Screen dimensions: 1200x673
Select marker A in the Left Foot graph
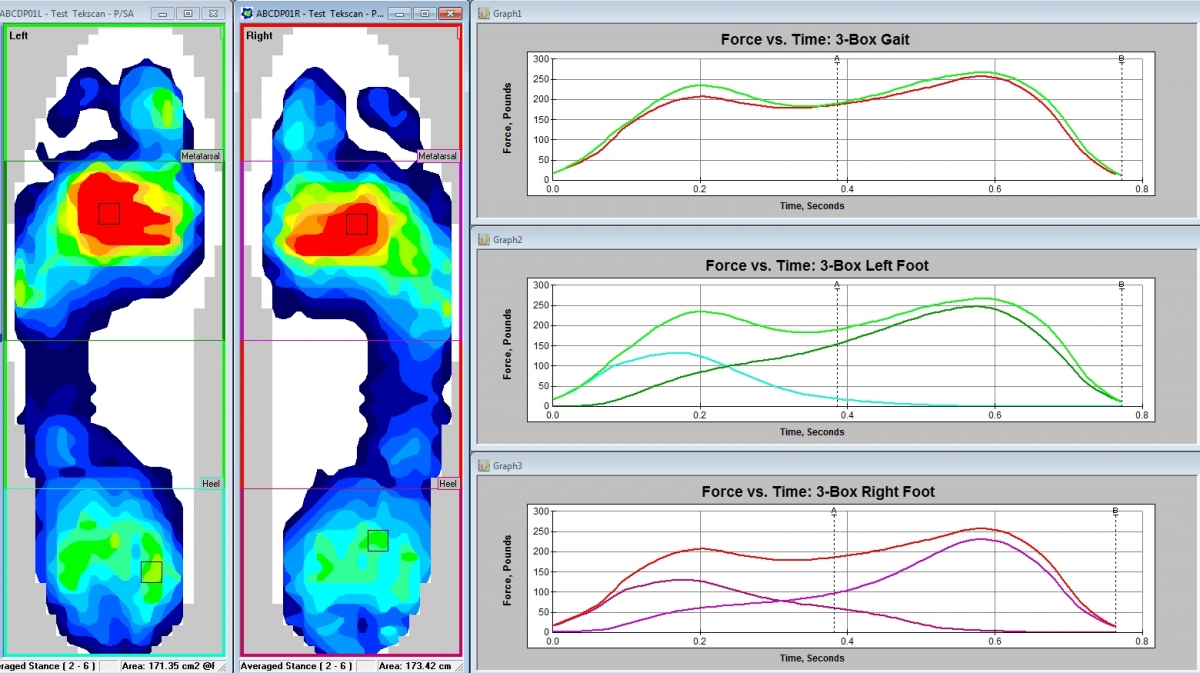[837, 285]
